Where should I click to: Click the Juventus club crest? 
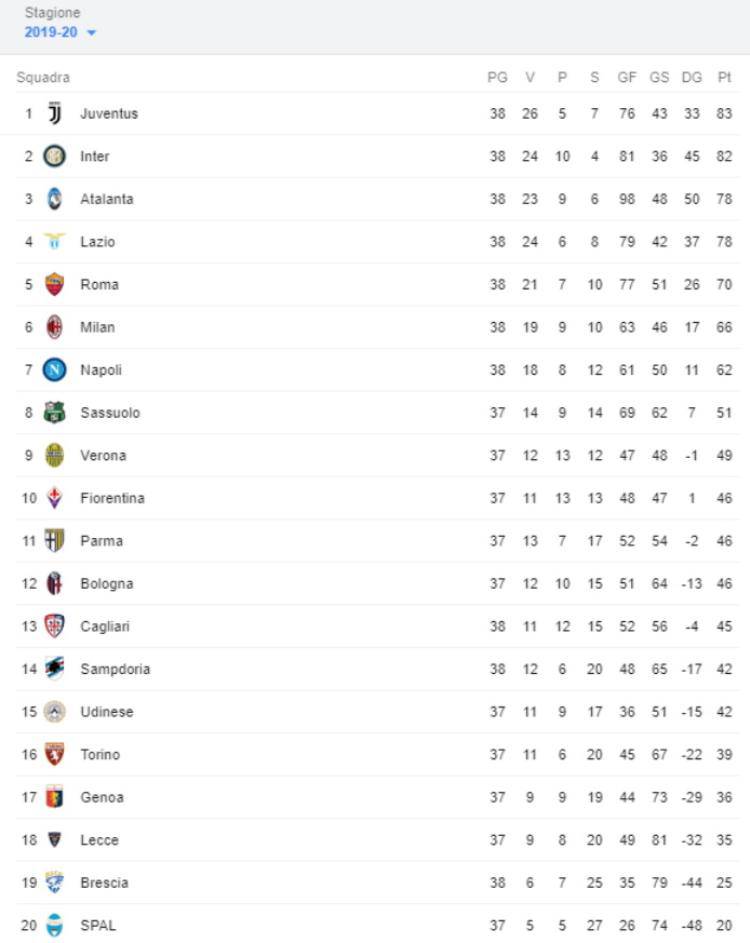pyautogui.click(x=55, y=114)
